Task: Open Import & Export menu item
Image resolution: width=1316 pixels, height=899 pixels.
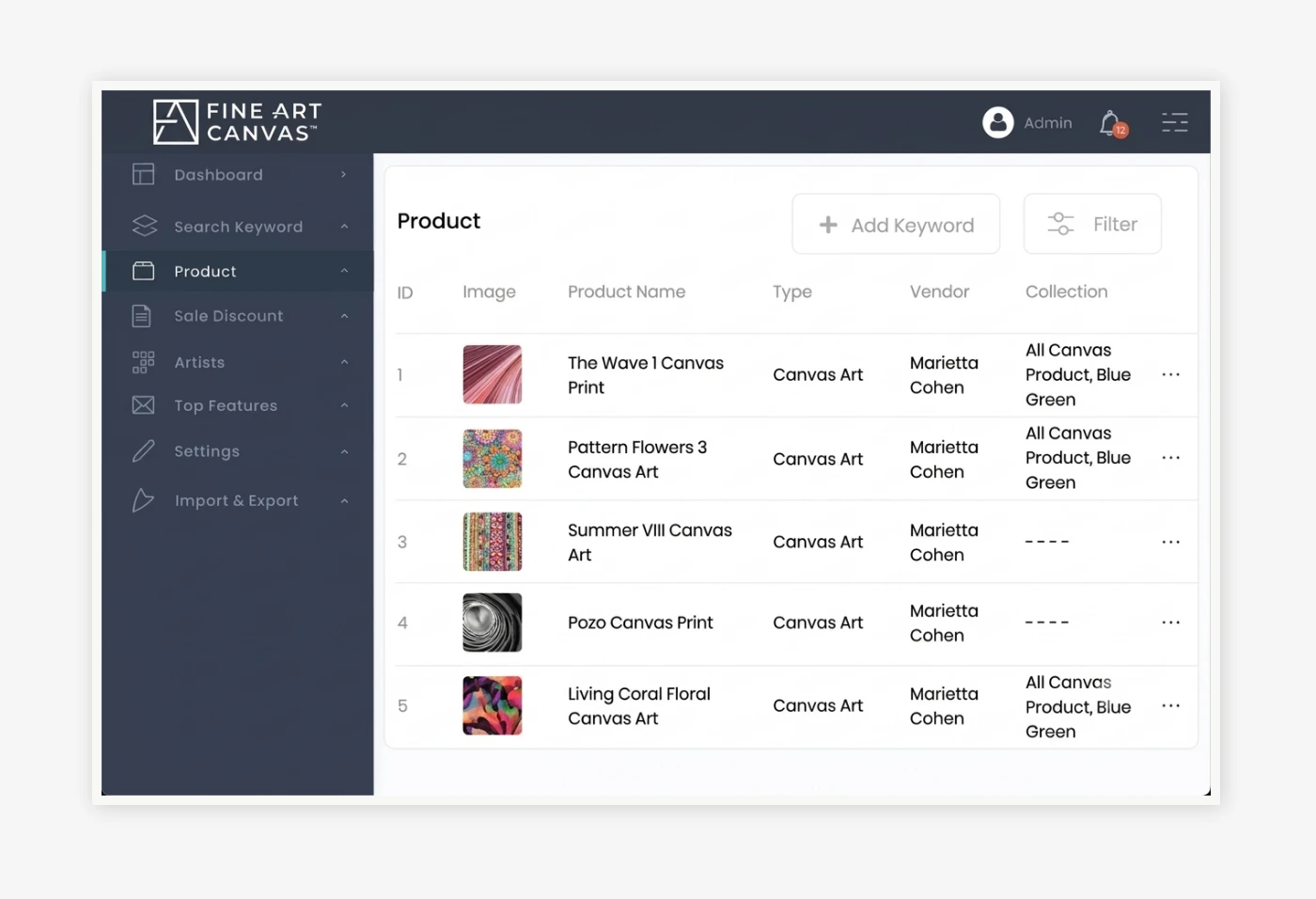Action: [238, 500]
